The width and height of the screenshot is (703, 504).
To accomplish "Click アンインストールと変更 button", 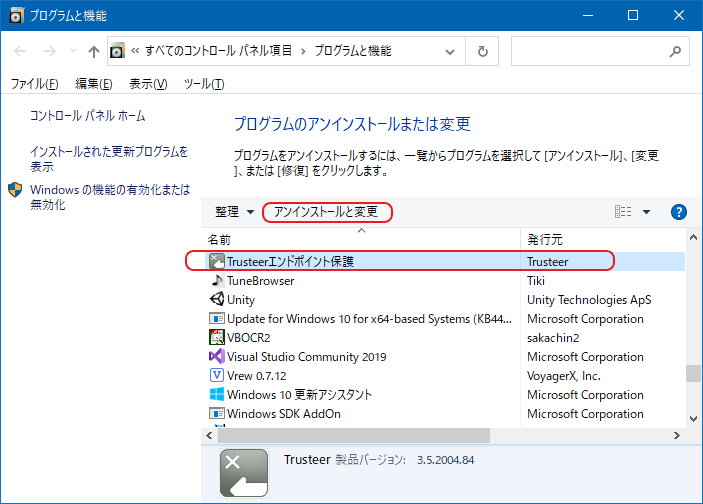I will coord(326,212).
